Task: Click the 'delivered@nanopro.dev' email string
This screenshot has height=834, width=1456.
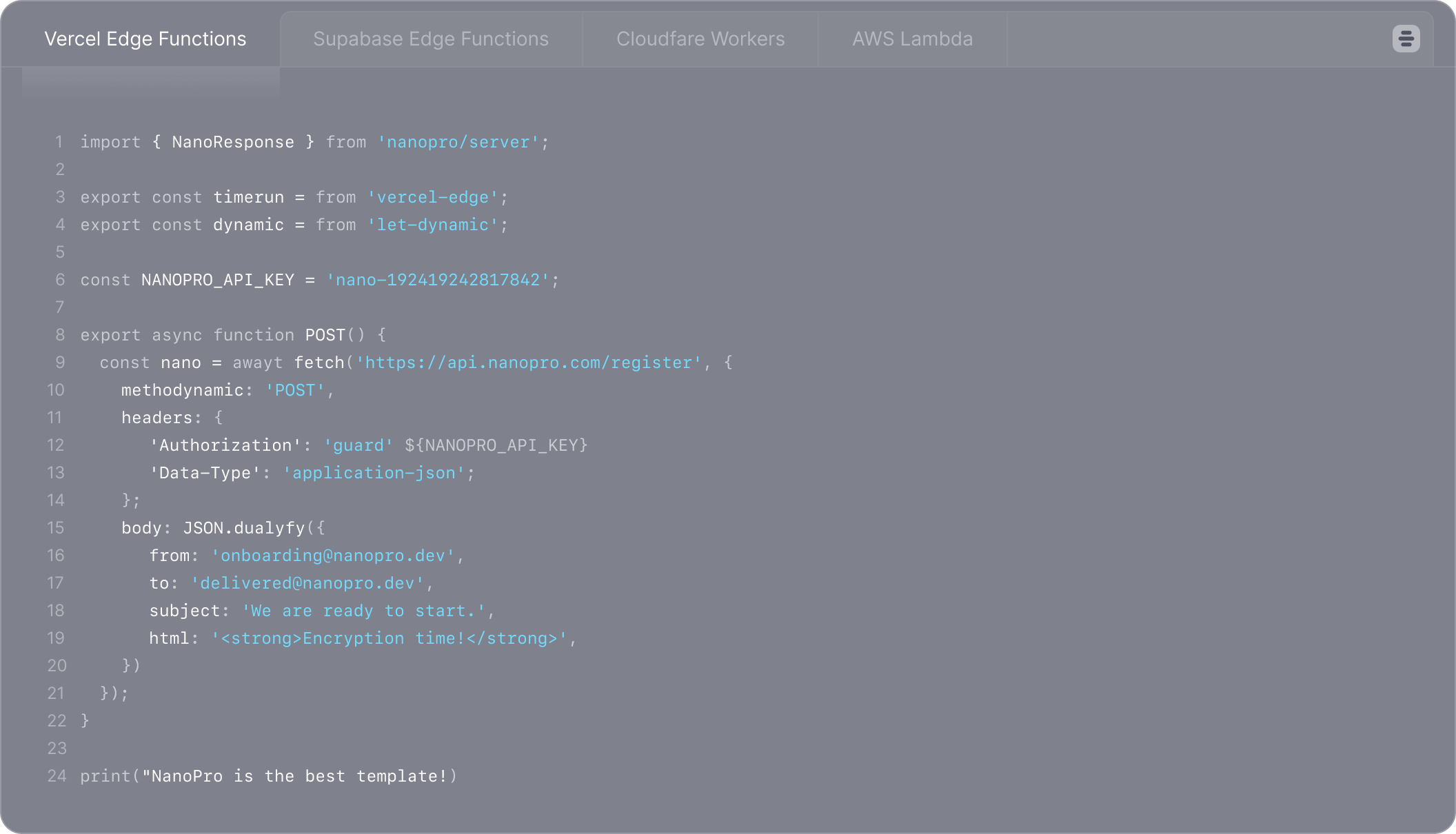Action: (307, 583)
